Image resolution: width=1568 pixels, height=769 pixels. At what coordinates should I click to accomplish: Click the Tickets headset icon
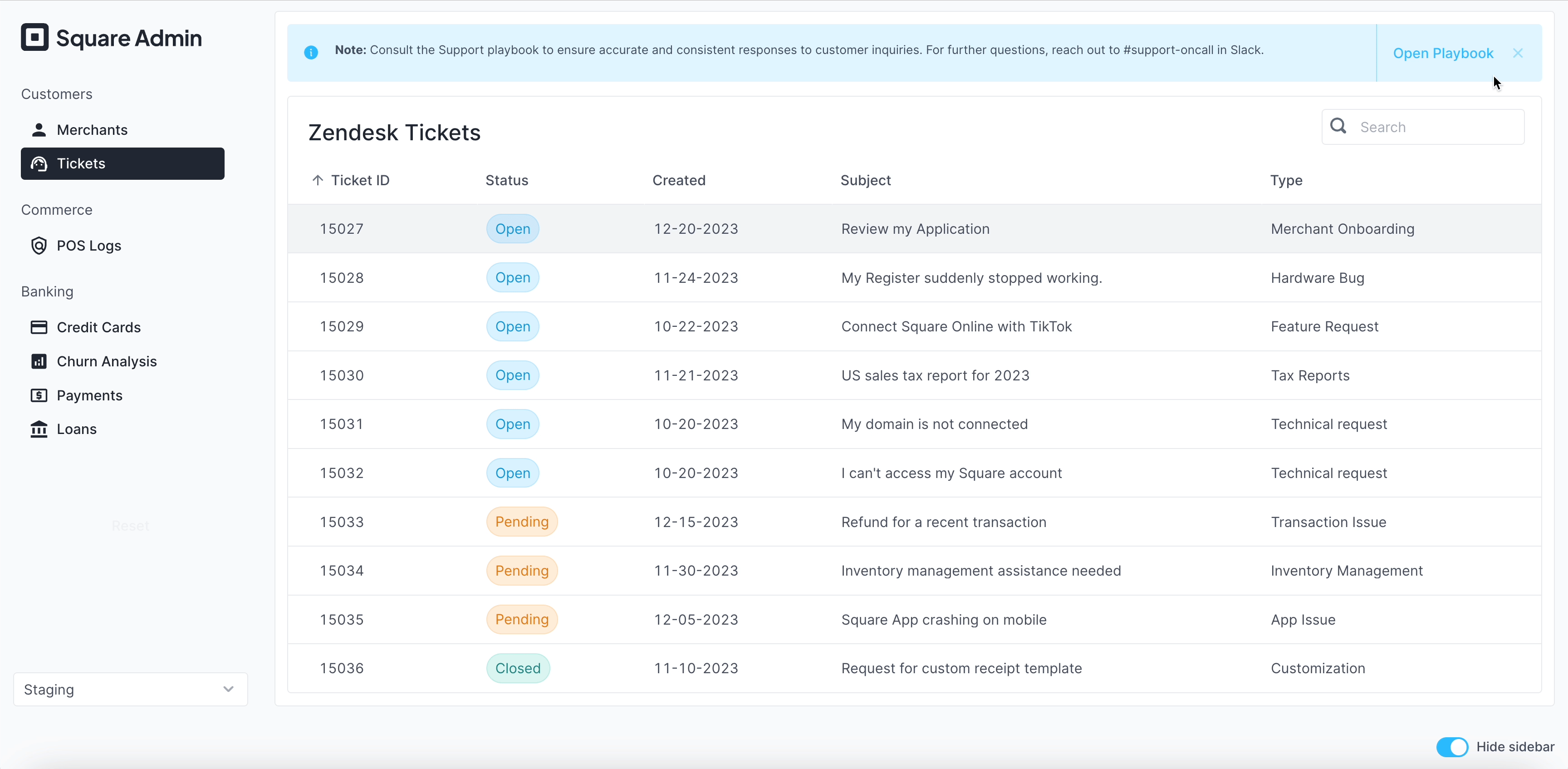pyautogui.click(x=39, y=163)
